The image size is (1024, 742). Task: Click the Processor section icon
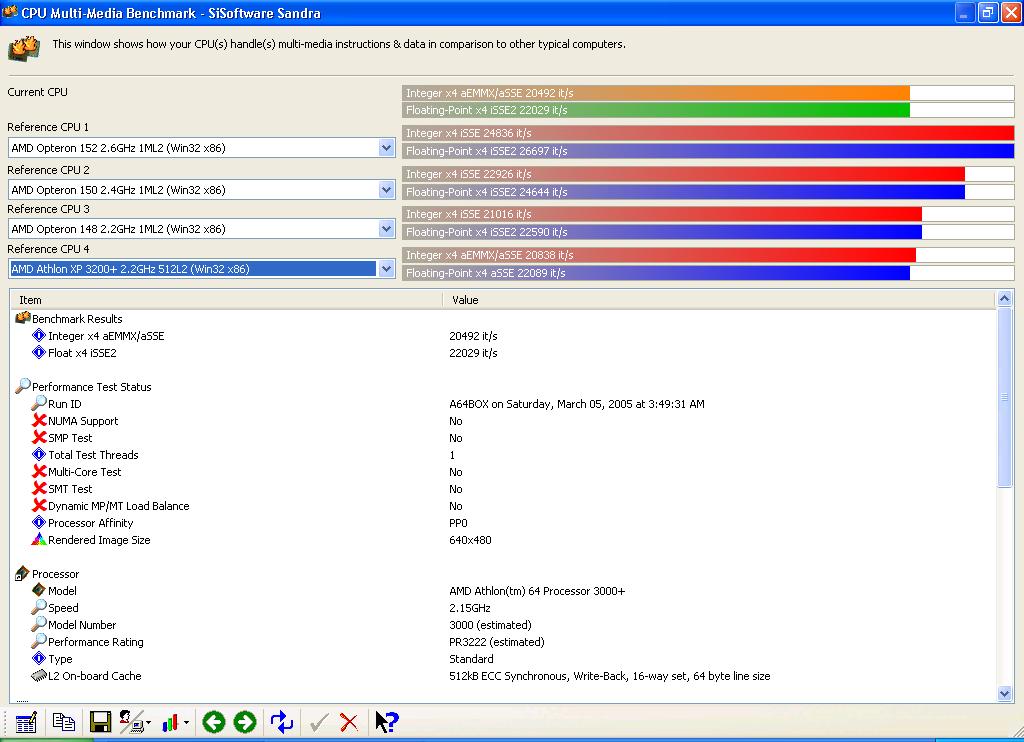tap(23, 573)
